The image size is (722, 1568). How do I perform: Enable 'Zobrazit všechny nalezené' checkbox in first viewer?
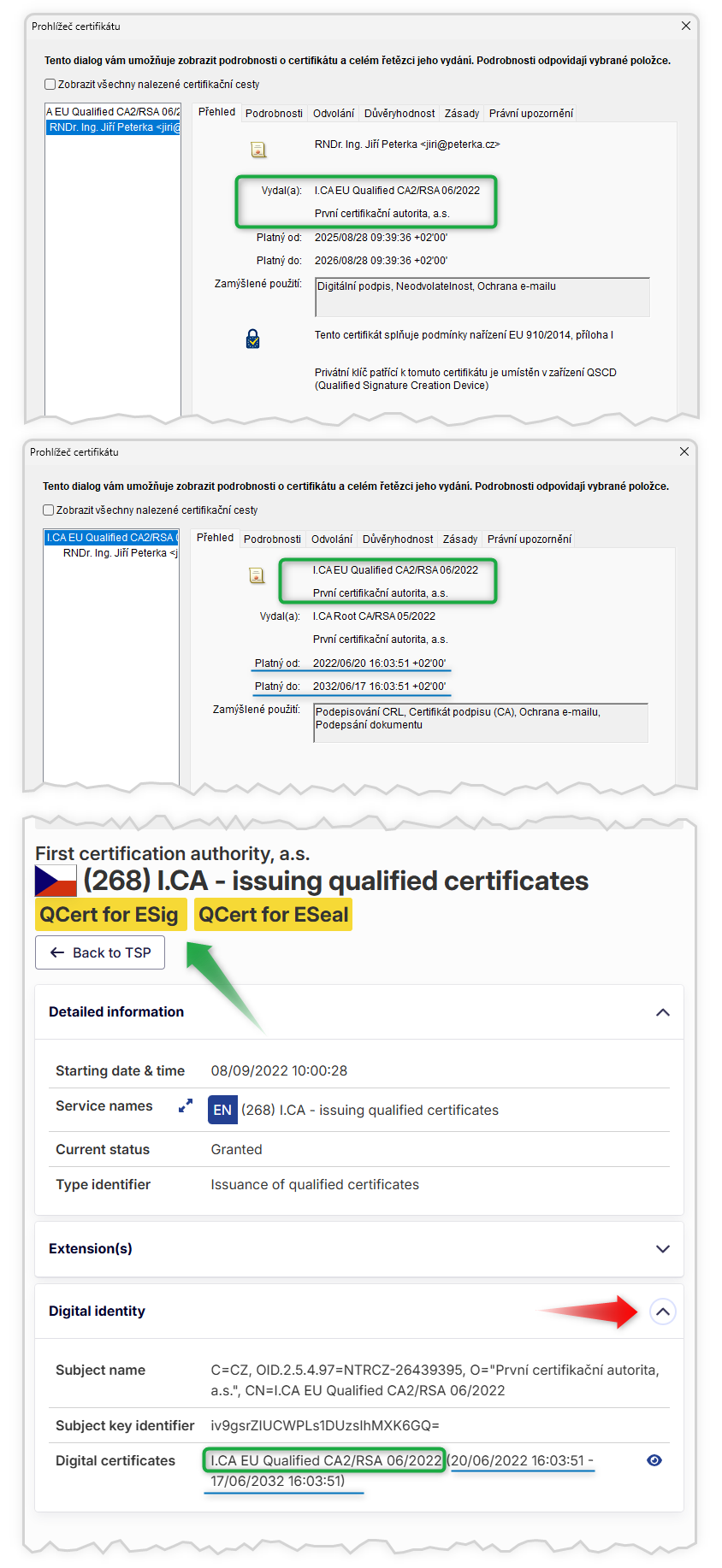click(x=50, y=85)
